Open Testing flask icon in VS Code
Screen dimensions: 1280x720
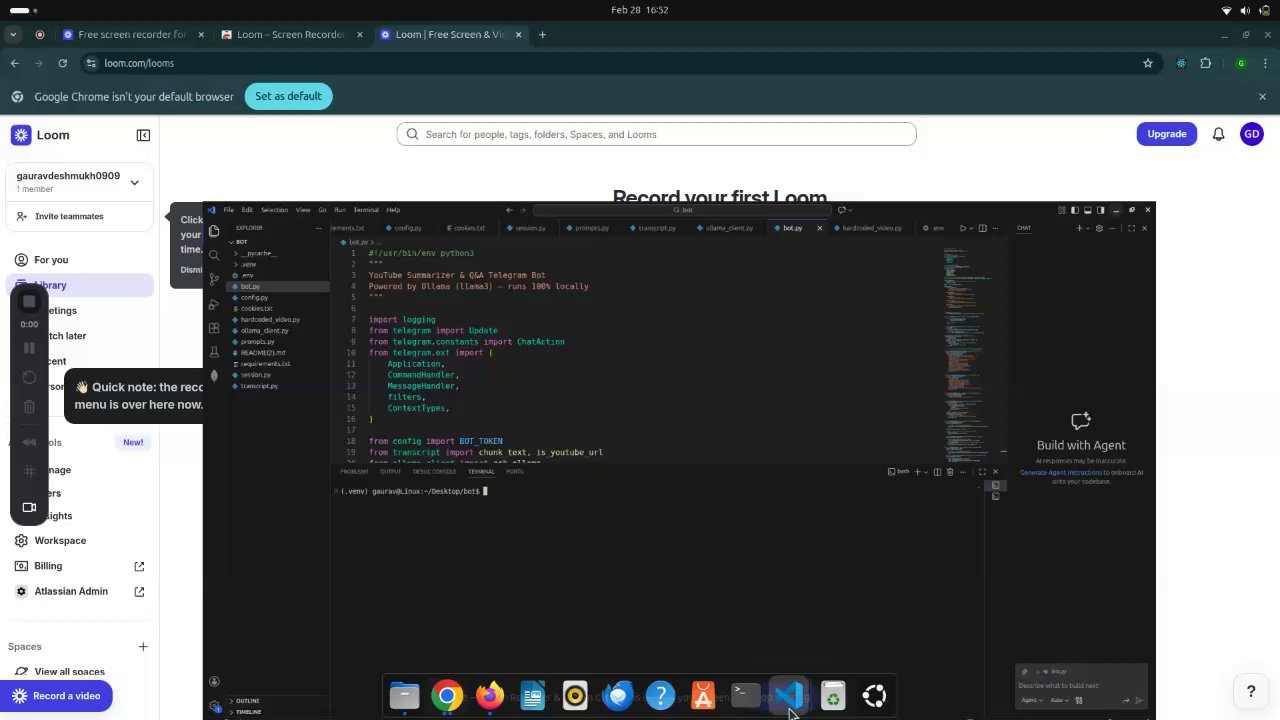pos(214,352)
